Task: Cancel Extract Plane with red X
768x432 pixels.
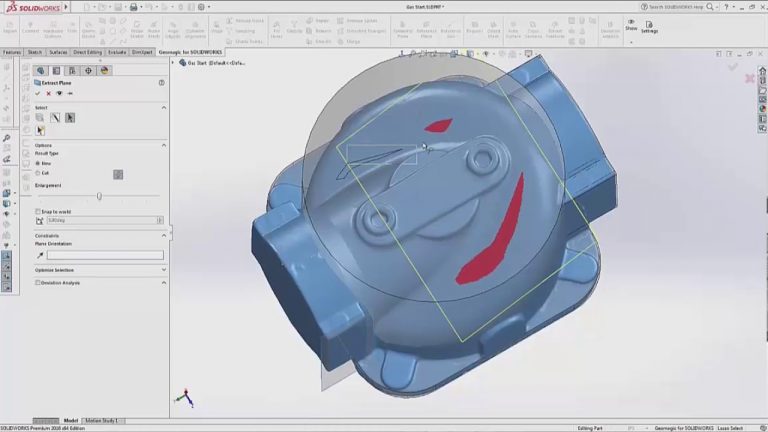Action: 48,93
